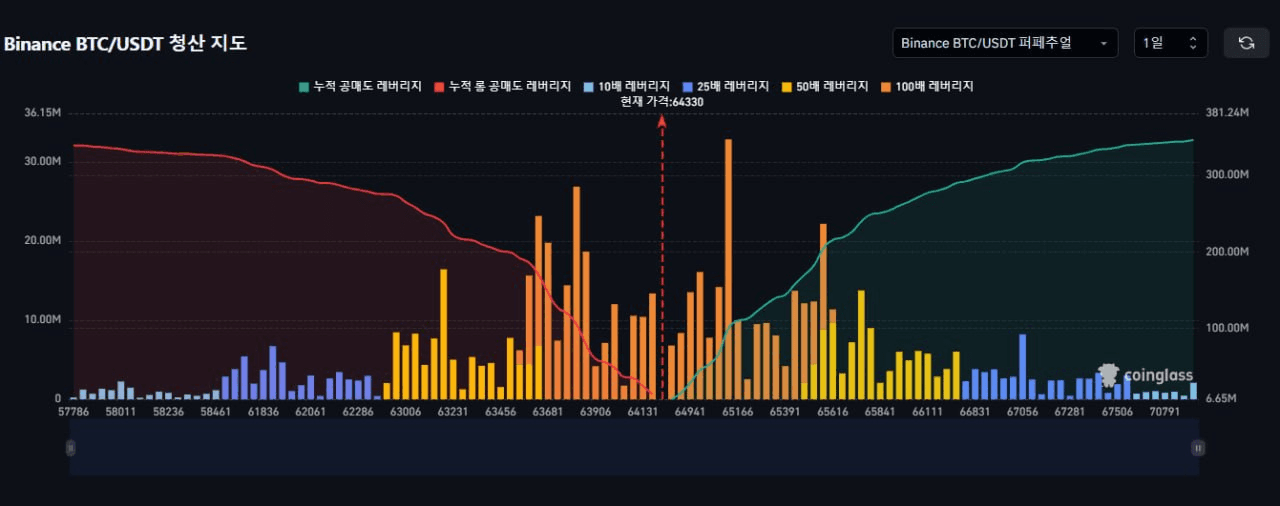Click left axis value 36.15M
The height and width of the screenshot is (506, 1280).
[x=43, y=112]
